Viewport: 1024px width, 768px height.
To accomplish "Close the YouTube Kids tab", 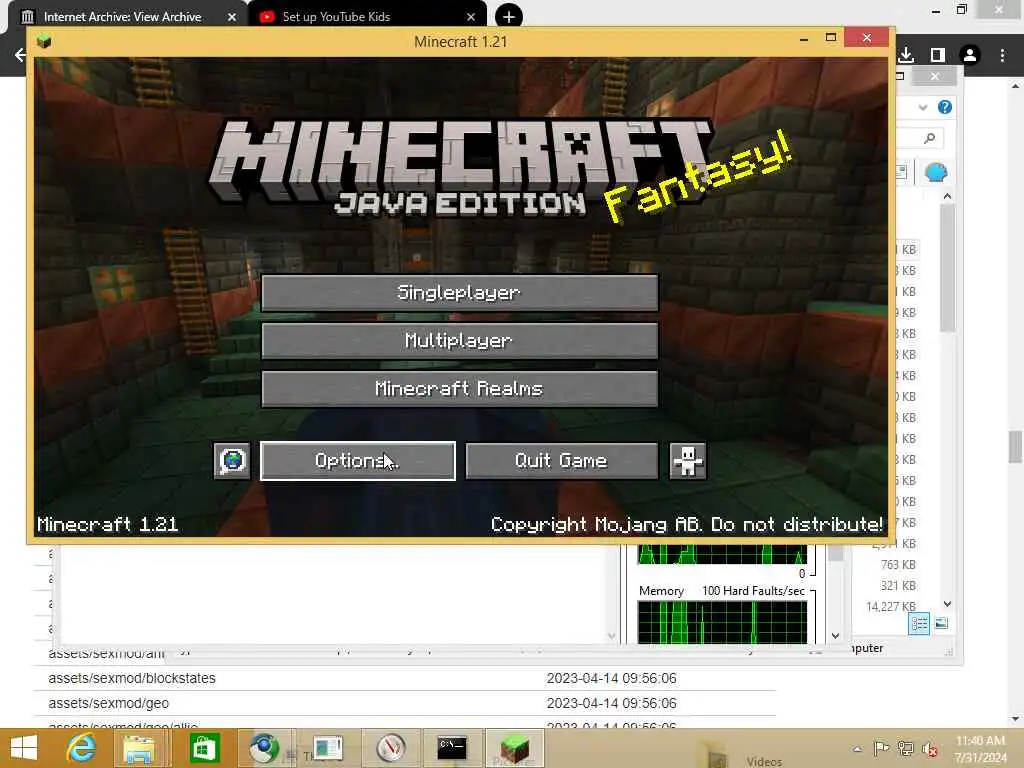I will pyautogui.click(x=471, y=17).
